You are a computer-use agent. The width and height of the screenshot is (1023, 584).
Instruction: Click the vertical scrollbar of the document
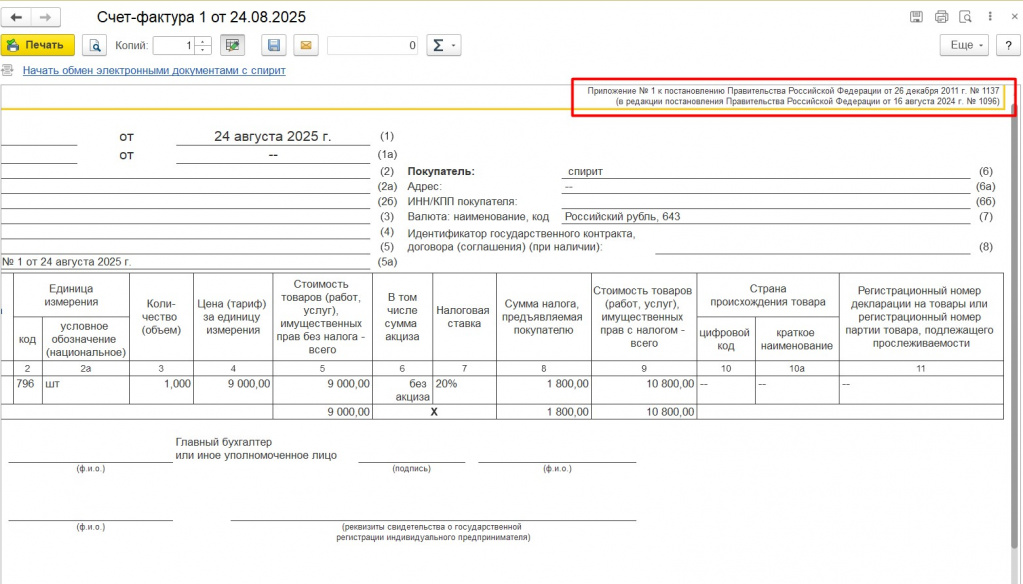tap(1015, 326)
